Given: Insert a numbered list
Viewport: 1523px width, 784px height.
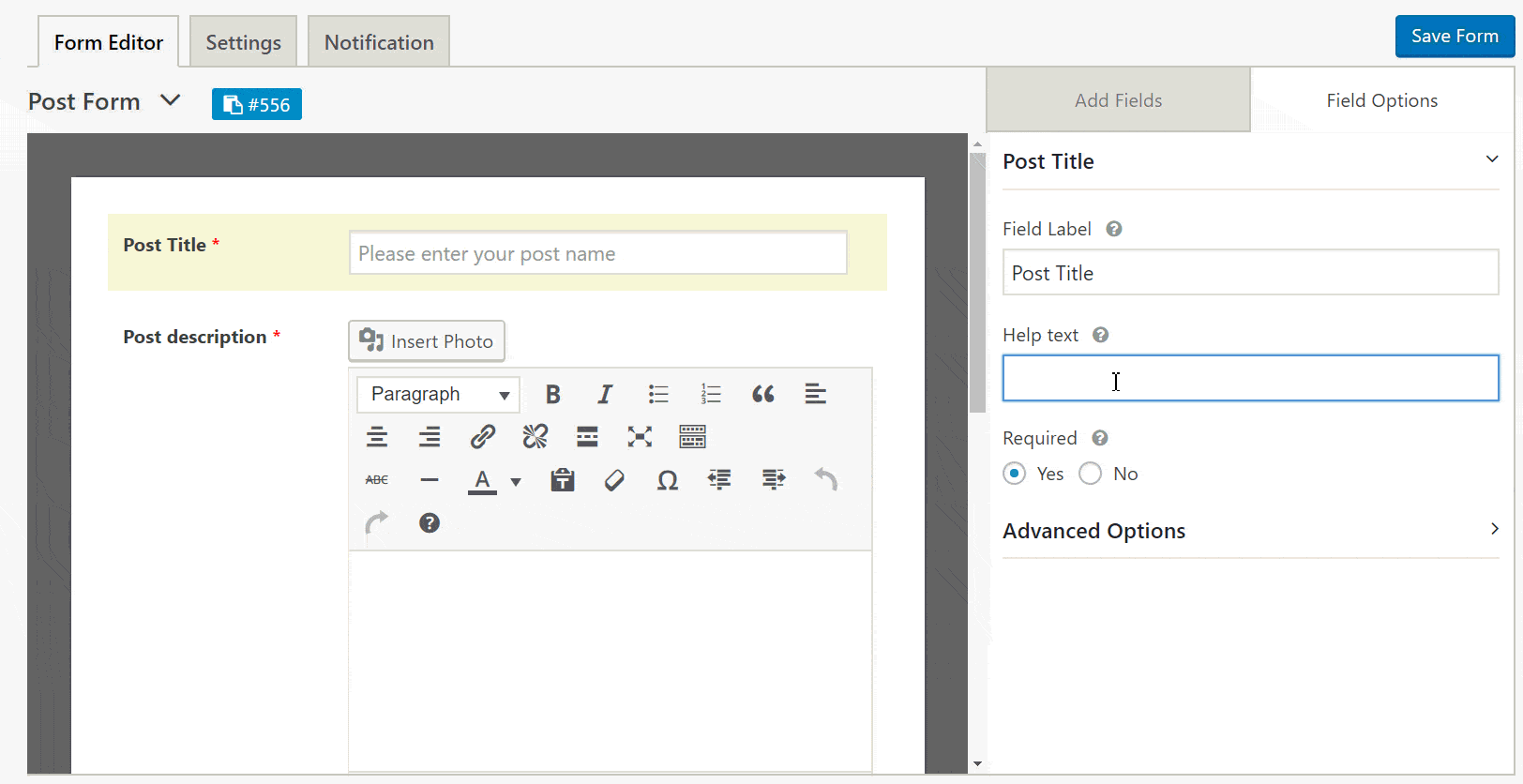Looking at the screenshot, I should tap(711, 395).
